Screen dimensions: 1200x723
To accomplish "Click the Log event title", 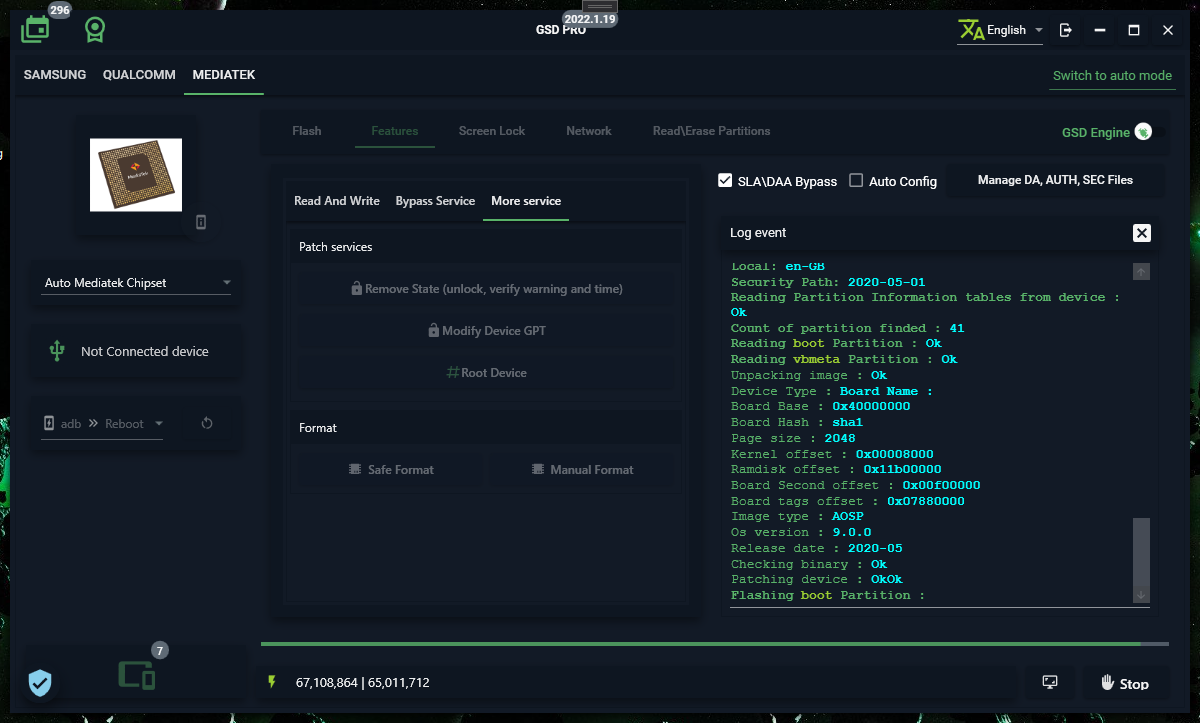I will click(x=758, y=233).
